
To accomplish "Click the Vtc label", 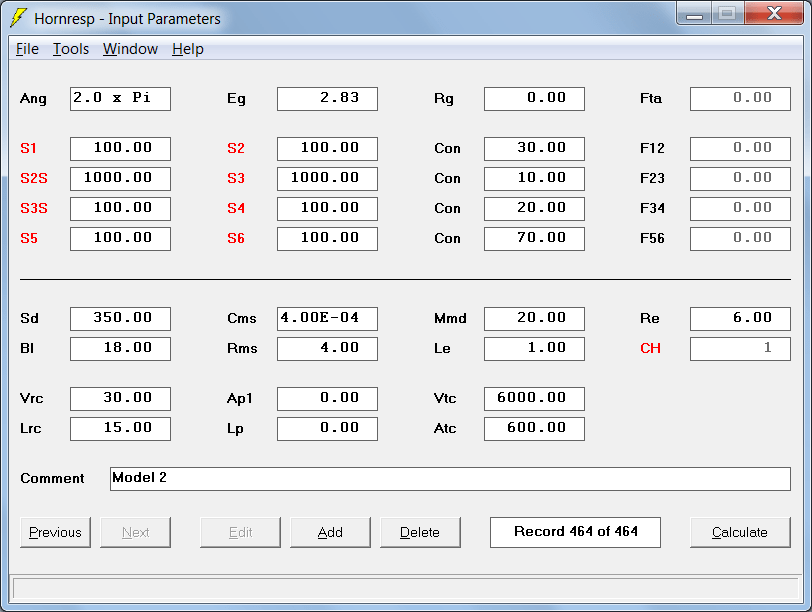I will (x=445, y=399).
